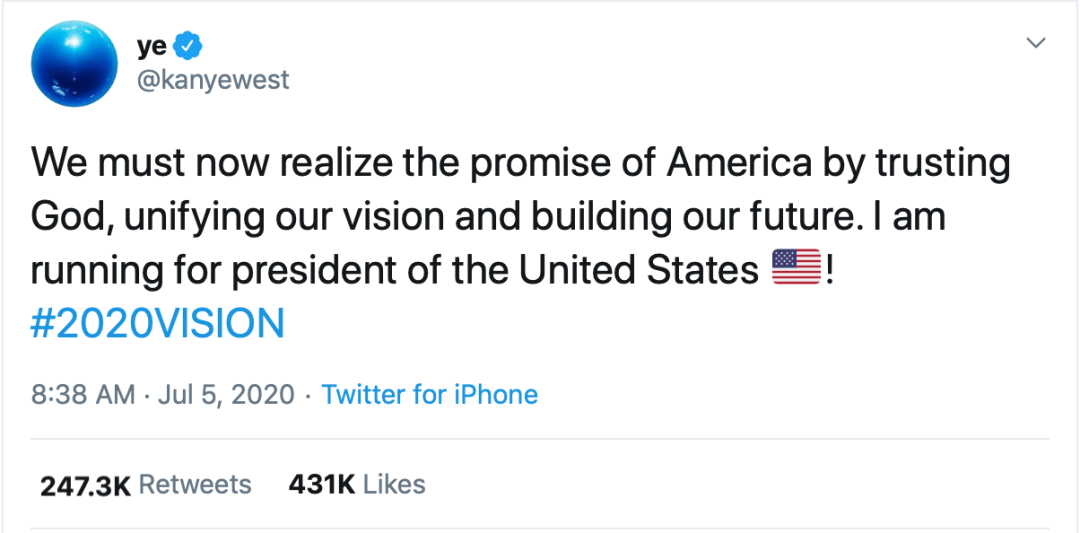Click the 8:38 AM timestamp
1080x533 pixels.
click(83, 395)
